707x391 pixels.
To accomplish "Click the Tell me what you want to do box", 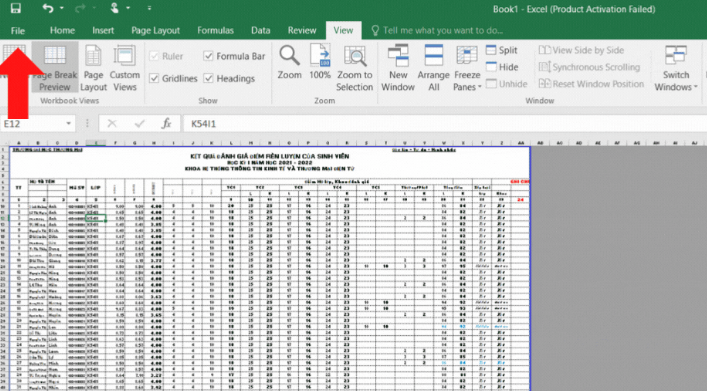I will [436, 31].
